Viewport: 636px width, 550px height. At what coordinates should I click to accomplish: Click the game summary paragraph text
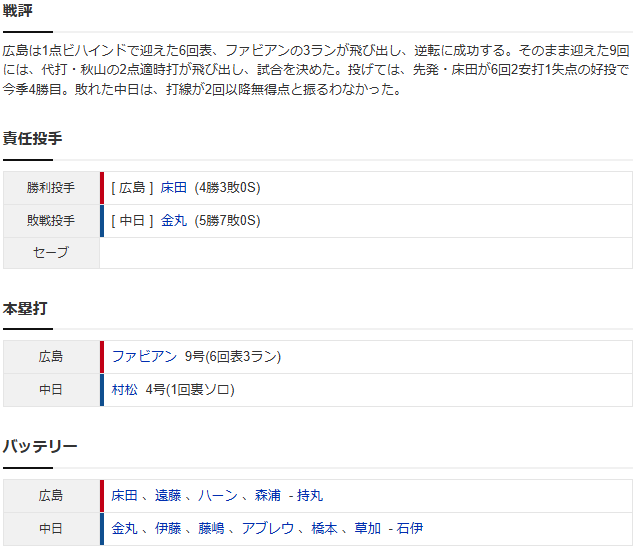(x=316, y=70)
